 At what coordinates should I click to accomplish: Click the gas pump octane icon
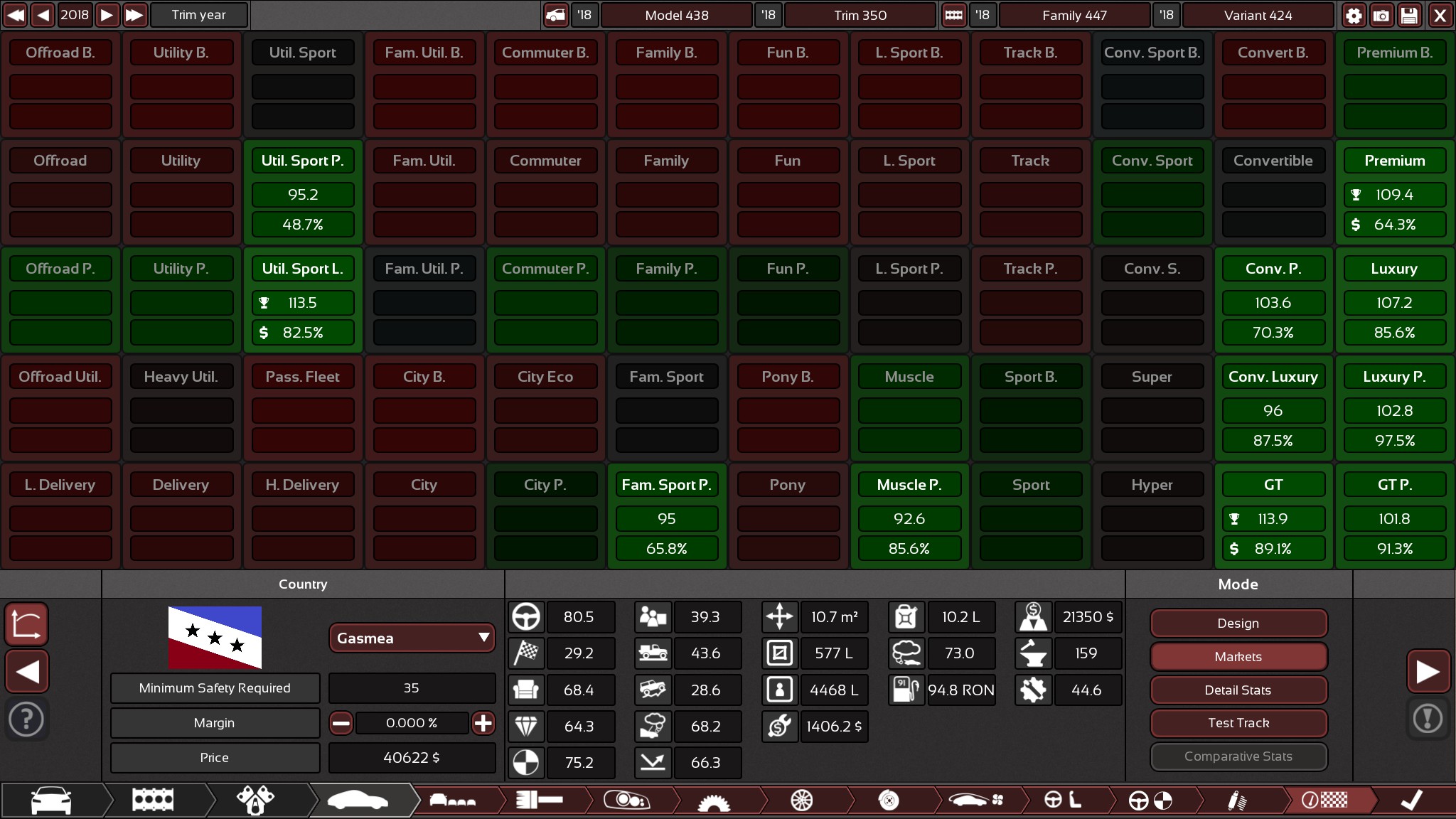tap(906, 690)
